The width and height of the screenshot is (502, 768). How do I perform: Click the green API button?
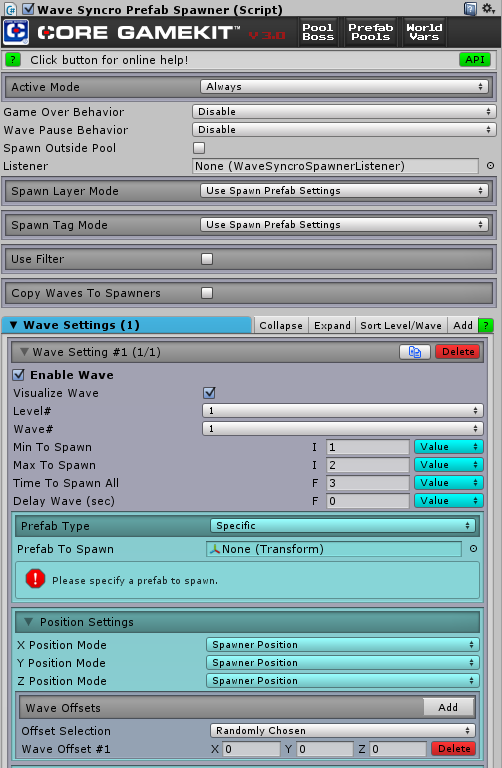tap(475, 59)
